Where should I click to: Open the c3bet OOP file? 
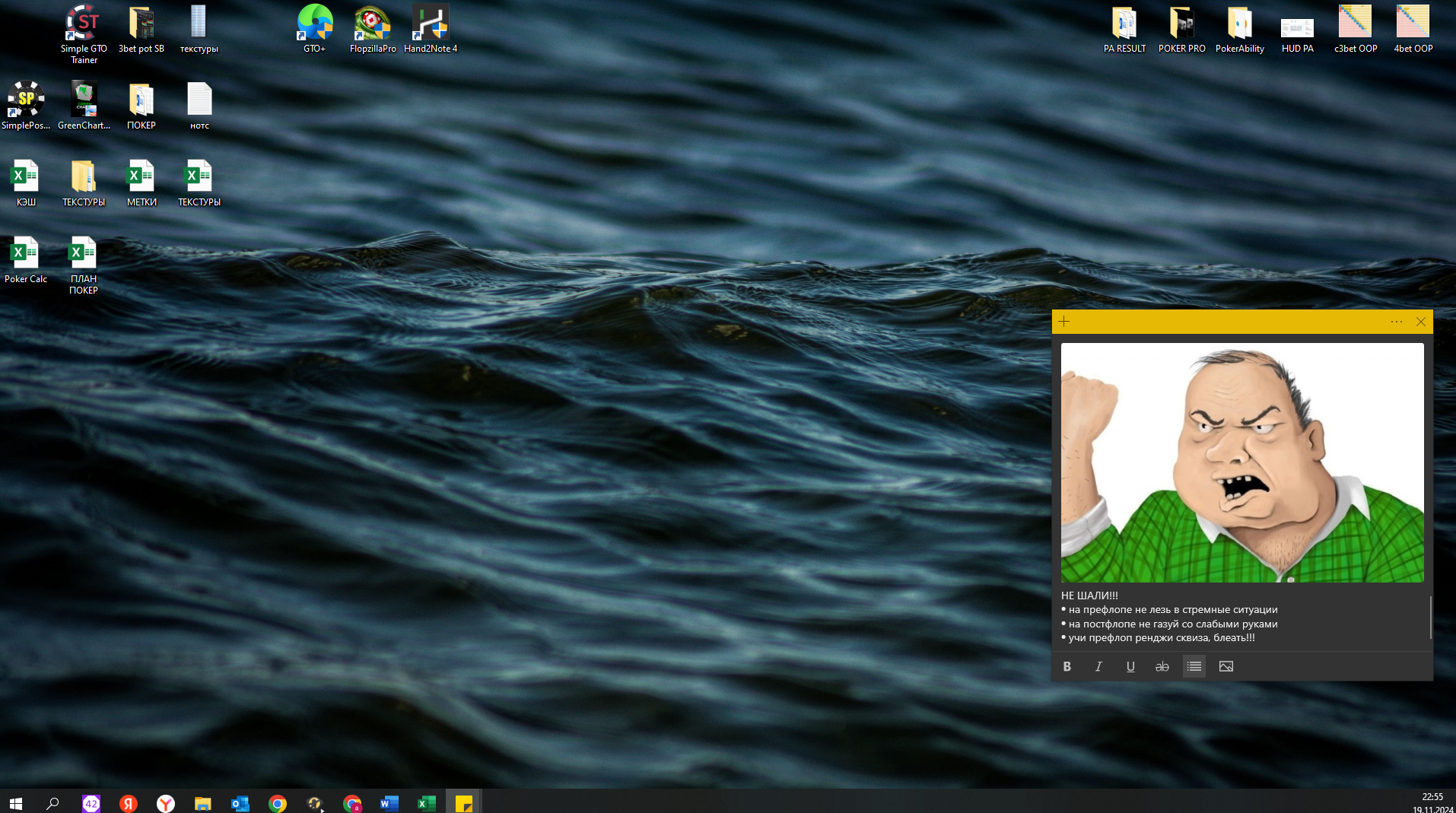pos(1356,29)
